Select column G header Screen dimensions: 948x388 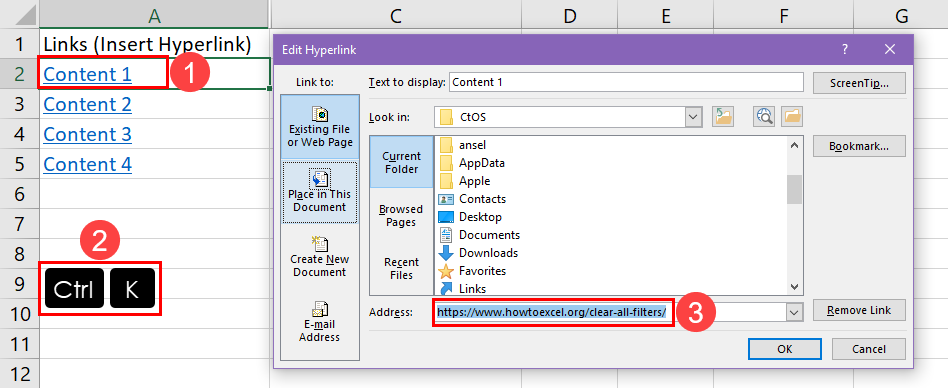coord(901,15)
